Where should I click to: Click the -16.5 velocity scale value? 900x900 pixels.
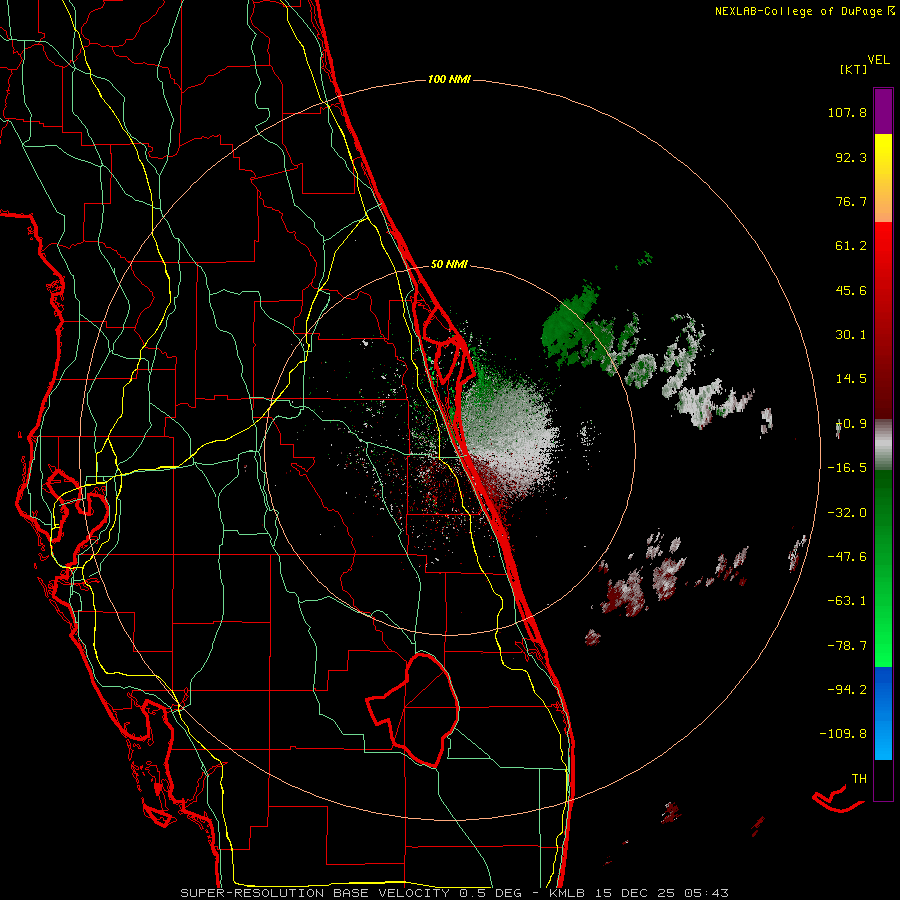click(x=847, y=468)
